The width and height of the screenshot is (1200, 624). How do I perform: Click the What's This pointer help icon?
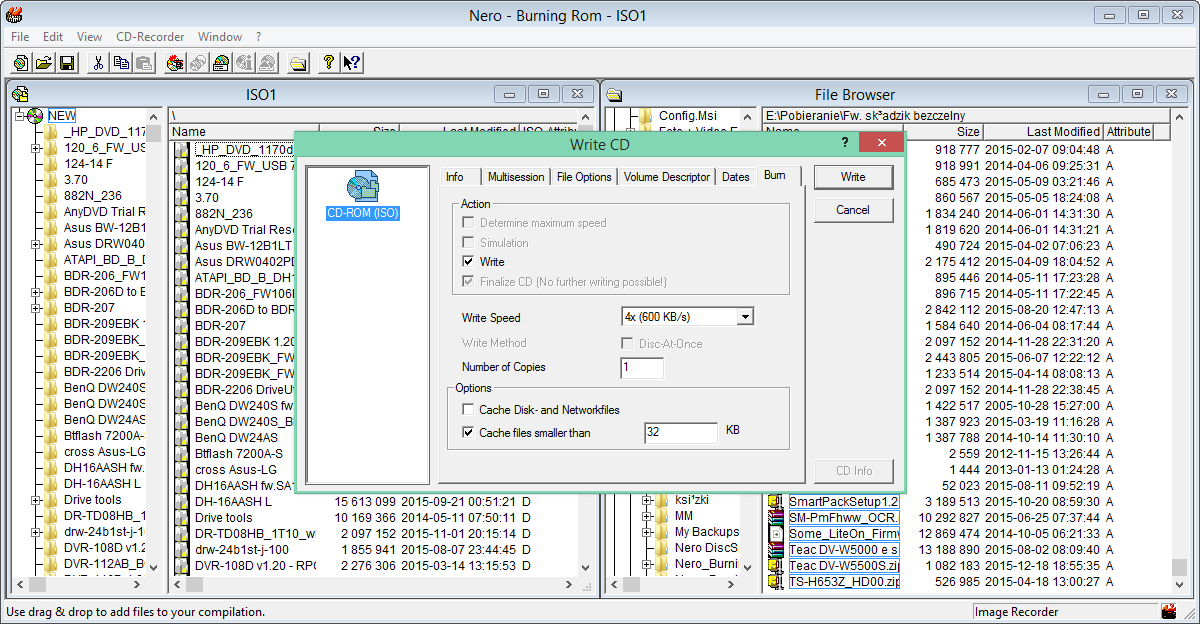[351, 63]
